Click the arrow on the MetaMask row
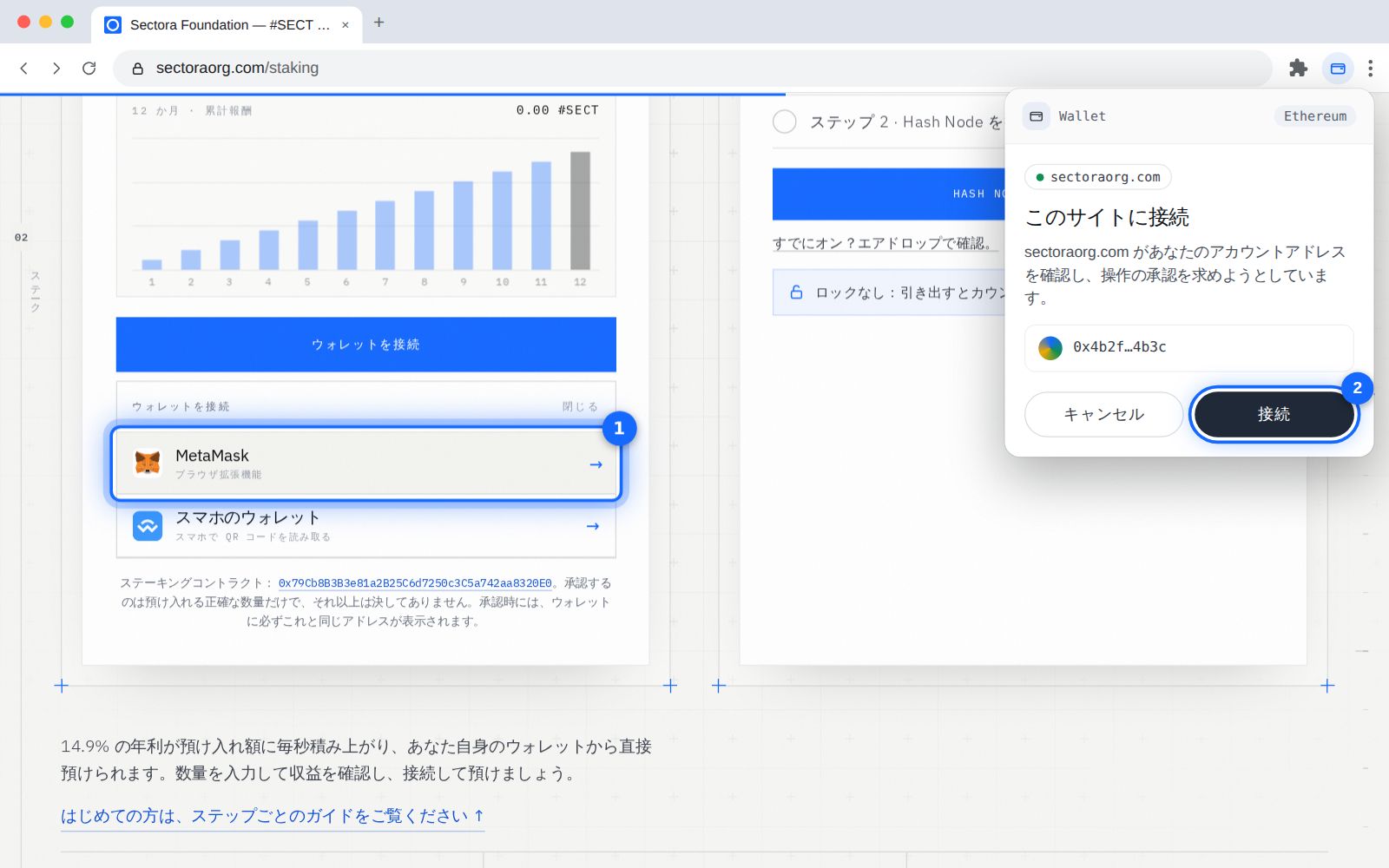Image resolution: width=1389 pixels, height=868 pixels. tap(596, 464)
